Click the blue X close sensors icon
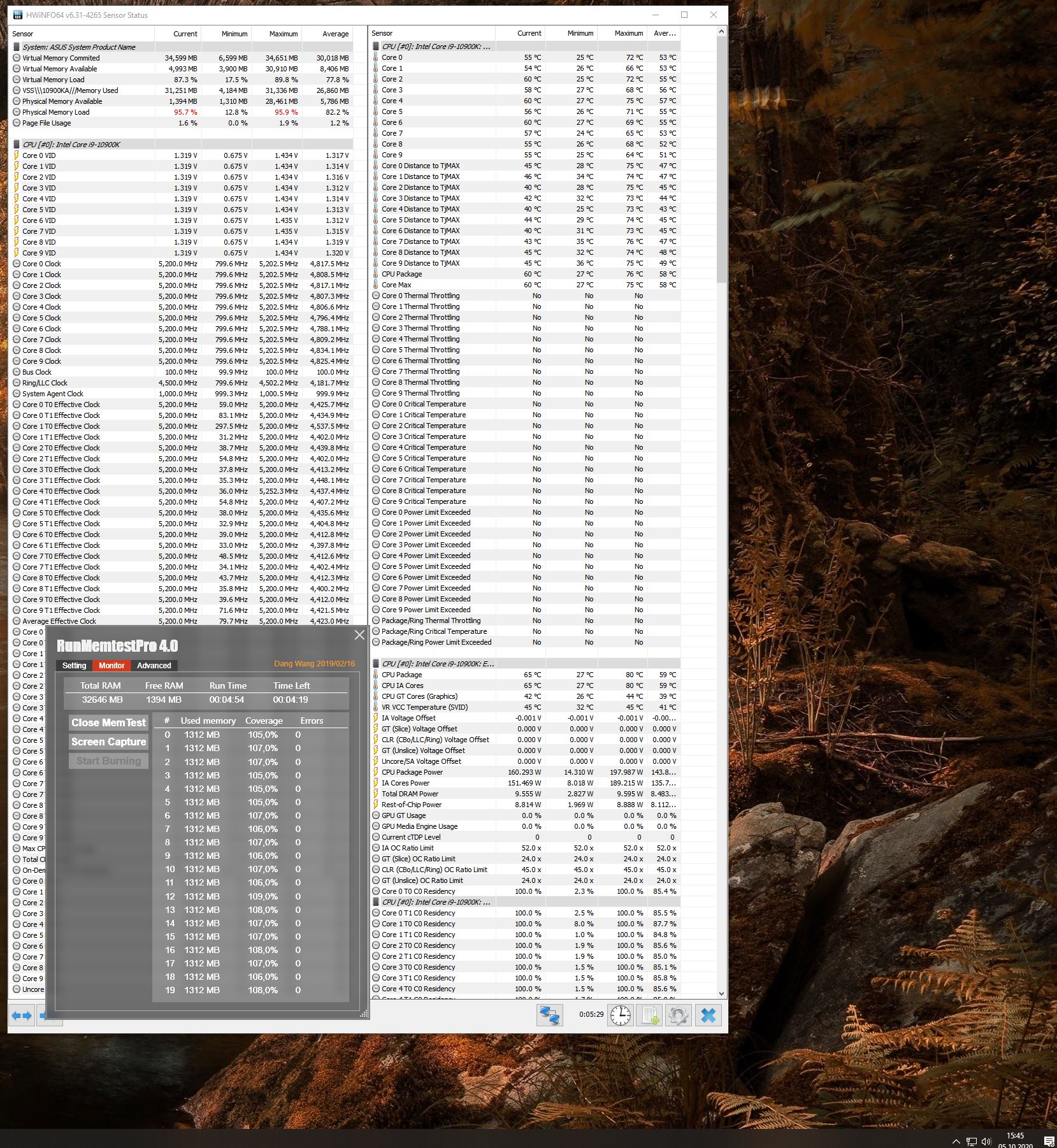 pyautogui.click(x=708, y=1015)
